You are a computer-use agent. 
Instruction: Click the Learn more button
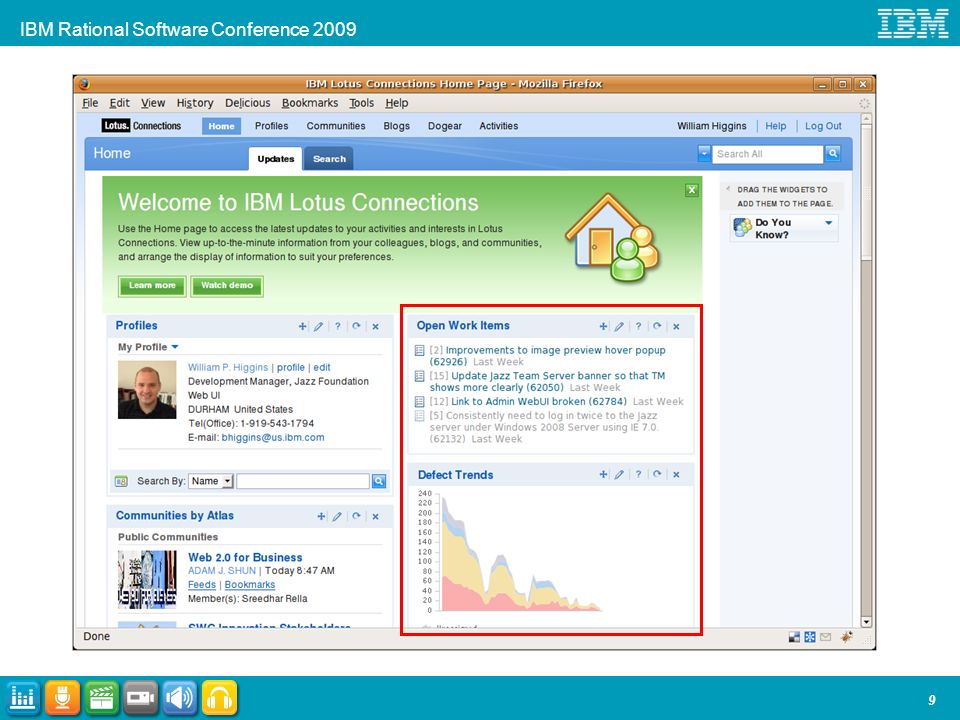tap(152, 285)
